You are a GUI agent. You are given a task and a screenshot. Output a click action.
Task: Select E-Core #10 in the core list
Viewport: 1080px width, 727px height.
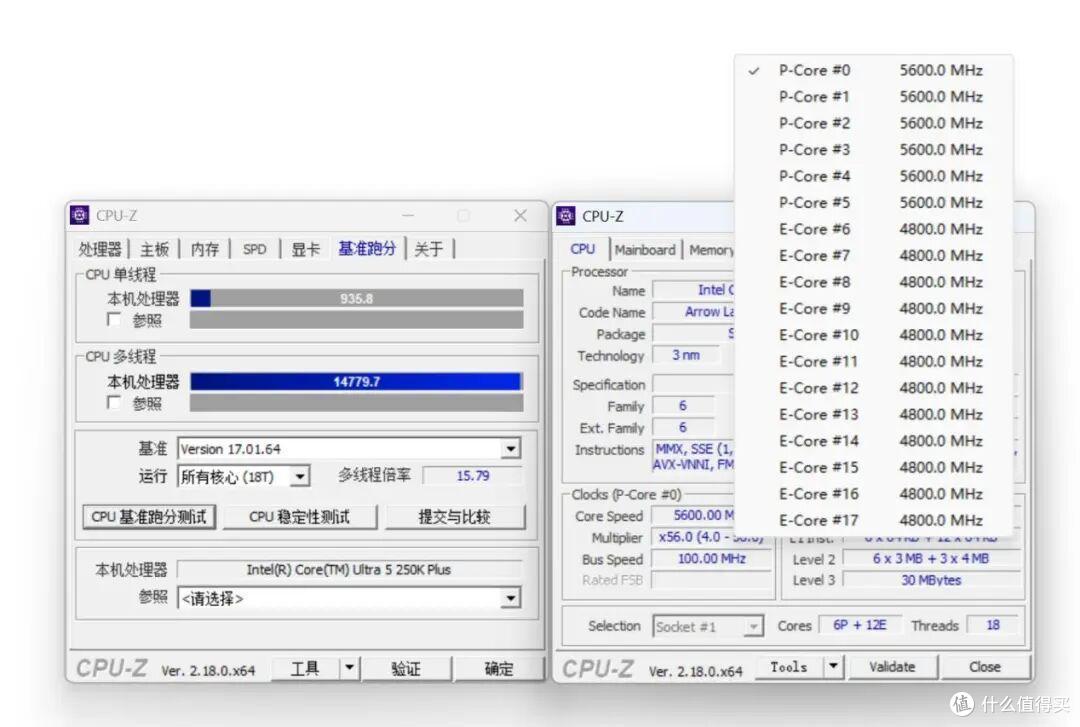873,335
